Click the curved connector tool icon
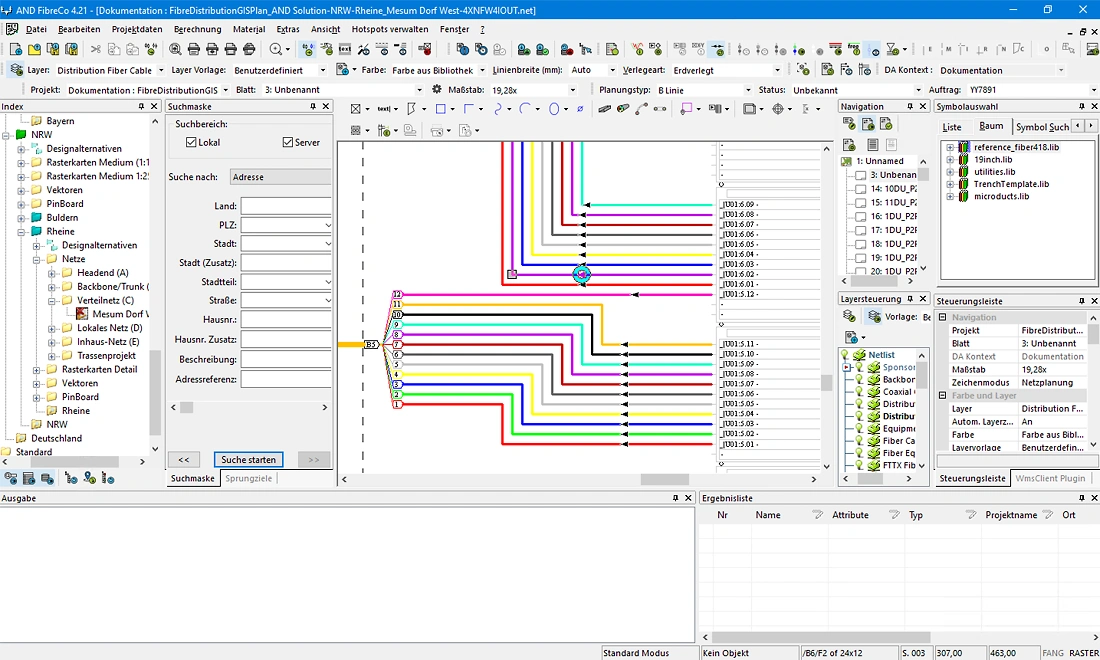Image resolution: width=1100 pixels, height=660 pixels. pyautogui.click(x=641, y=109)
